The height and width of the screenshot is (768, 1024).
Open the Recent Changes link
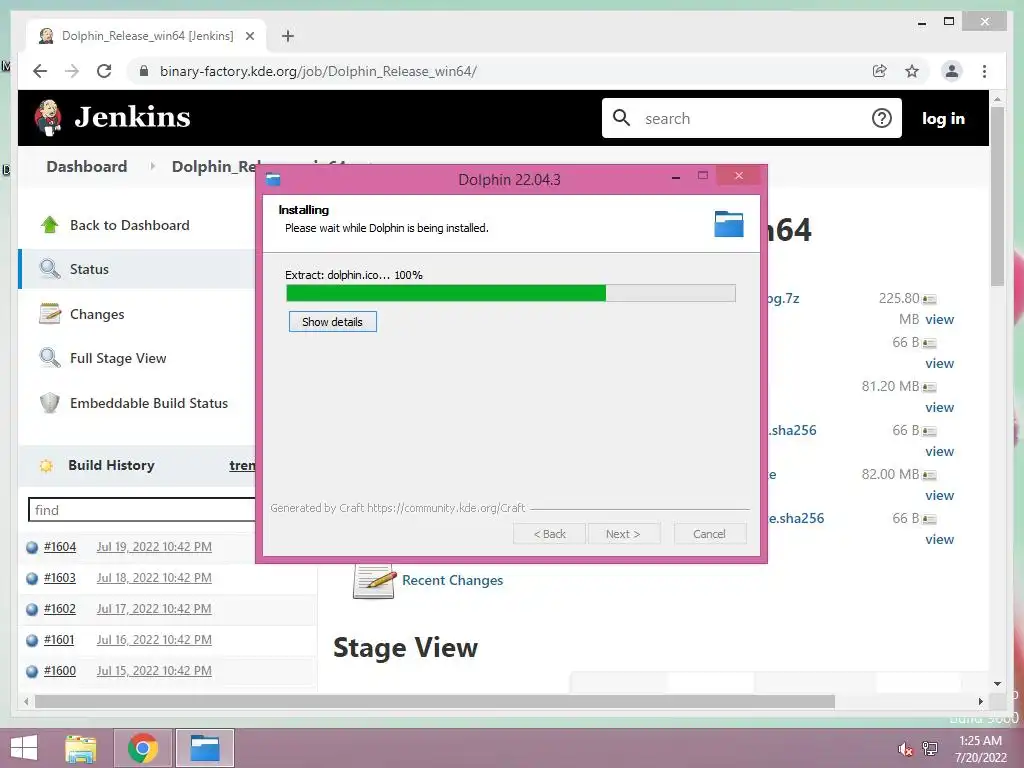[453, 580]
